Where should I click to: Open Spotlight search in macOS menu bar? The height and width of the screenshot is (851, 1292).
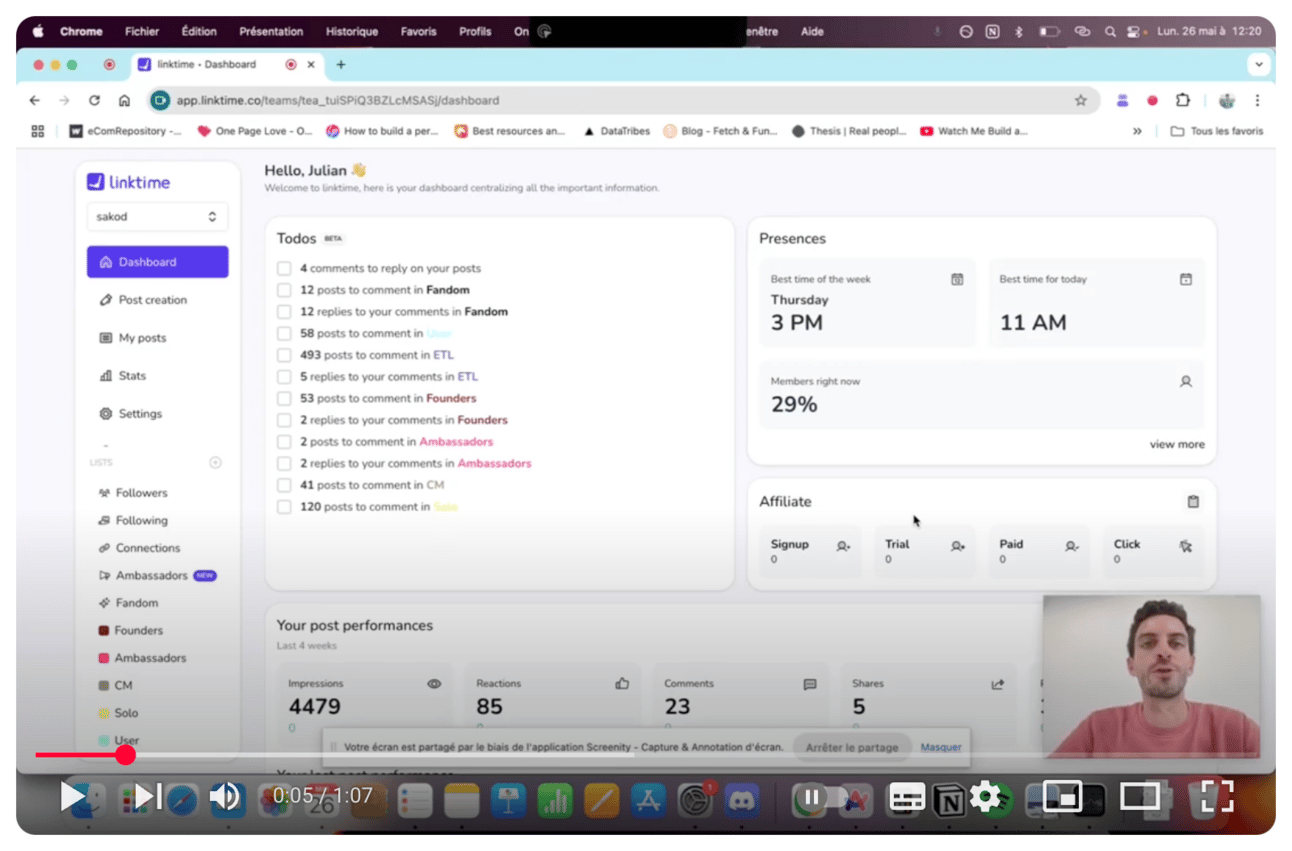point(1110,32)
